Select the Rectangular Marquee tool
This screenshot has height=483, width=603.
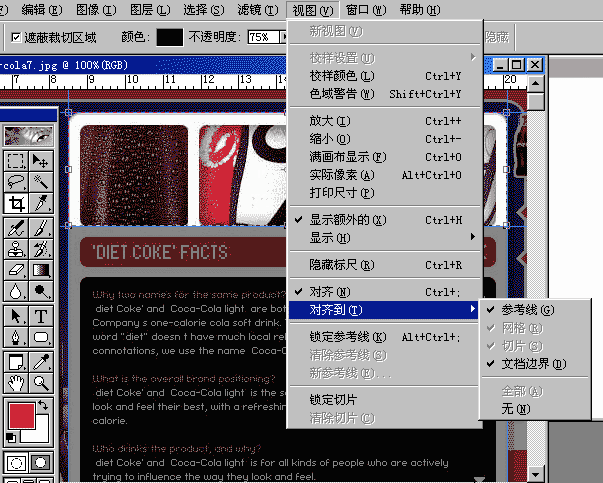click(x=16, y=161)
